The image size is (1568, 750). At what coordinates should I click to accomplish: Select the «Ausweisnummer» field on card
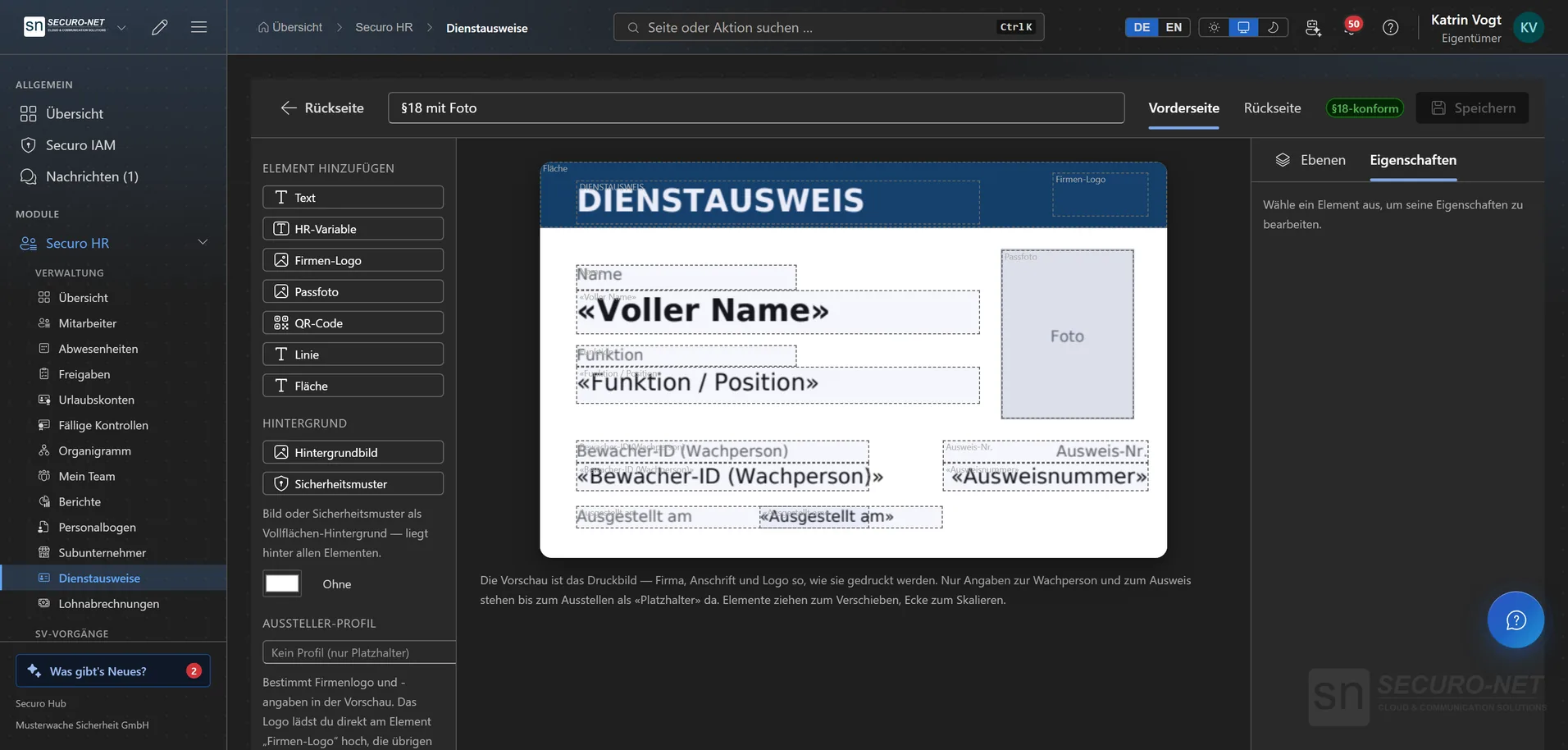[x=1046, y=477]
